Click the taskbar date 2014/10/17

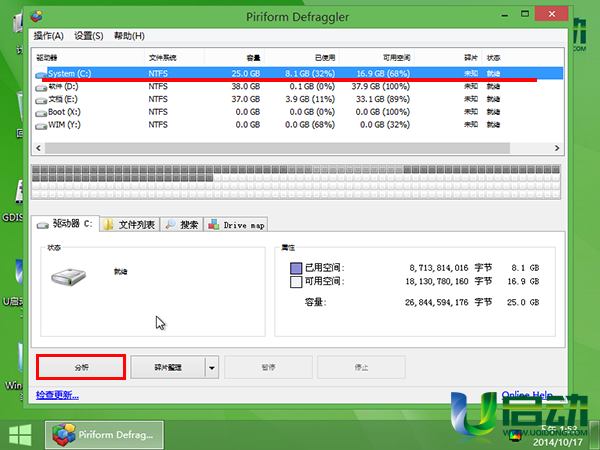[558, 442]
